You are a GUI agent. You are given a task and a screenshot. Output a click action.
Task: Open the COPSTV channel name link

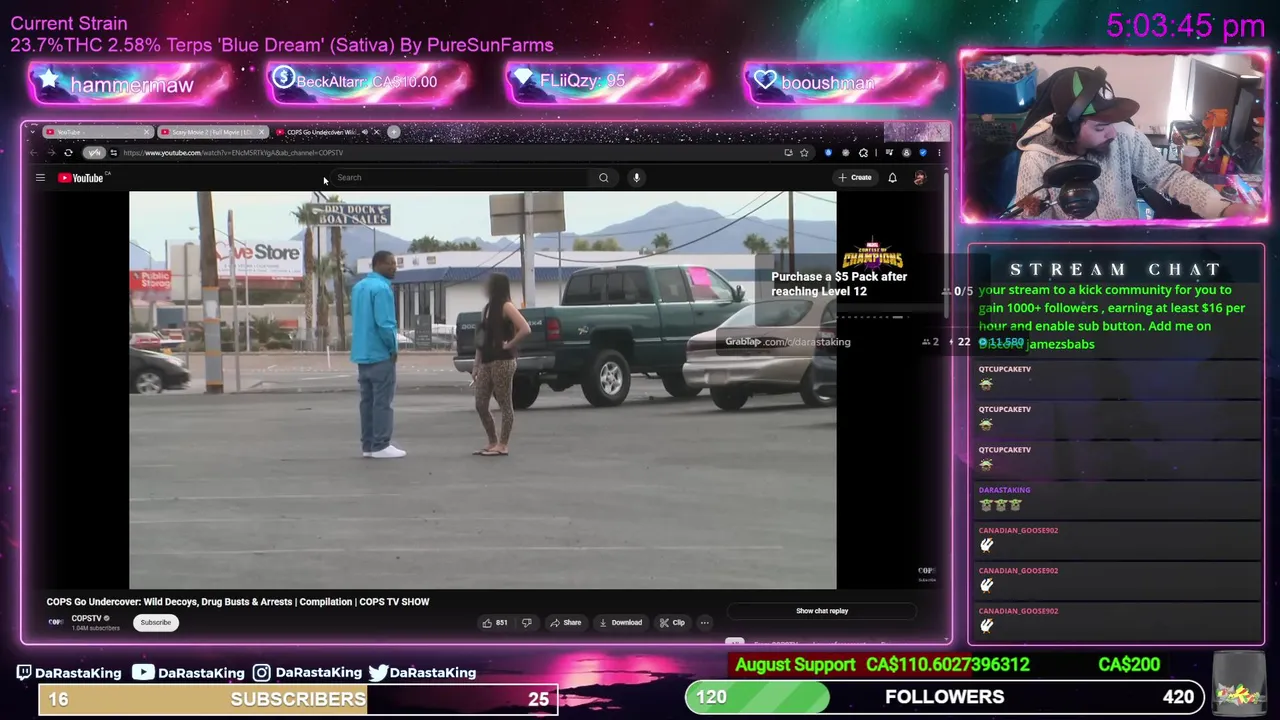87,619
